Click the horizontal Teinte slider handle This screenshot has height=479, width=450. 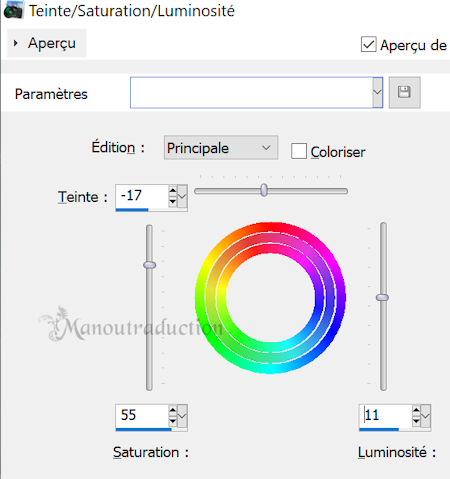point(264,190)
